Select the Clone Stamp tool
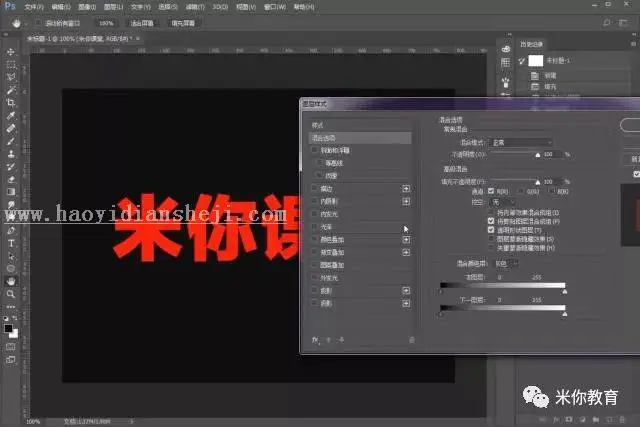The image size is (640, 427). (11, 154)
